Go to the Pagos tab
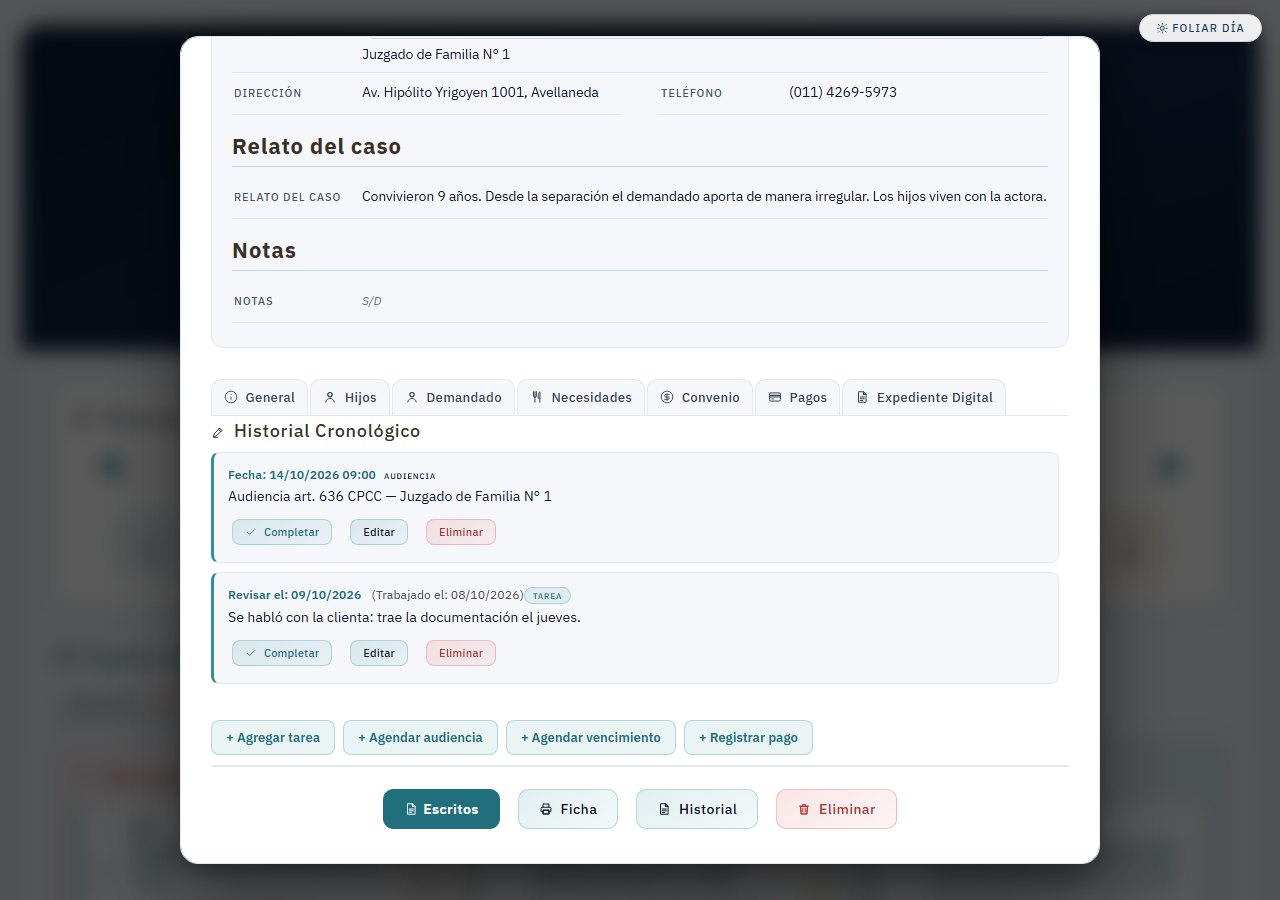Viewport: 1280px width, 900px height. pos(797,397)
